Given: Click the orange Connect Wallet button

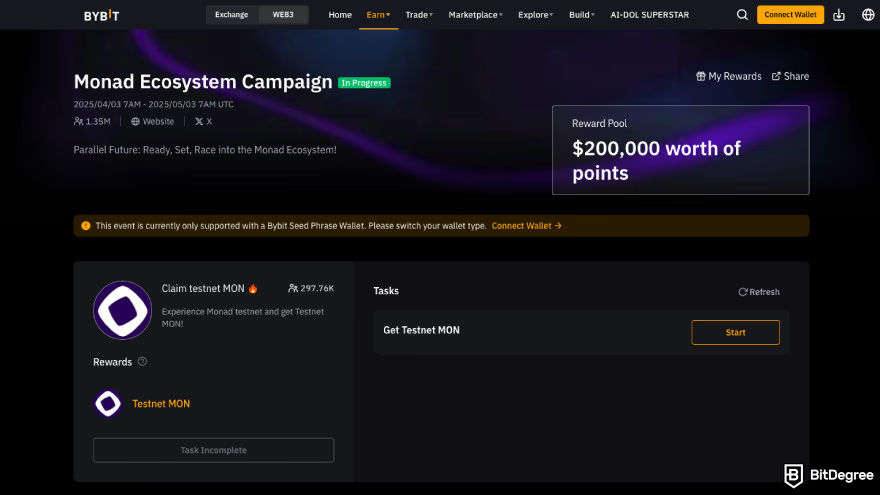Looking at the screenshot, I should 790,15.
